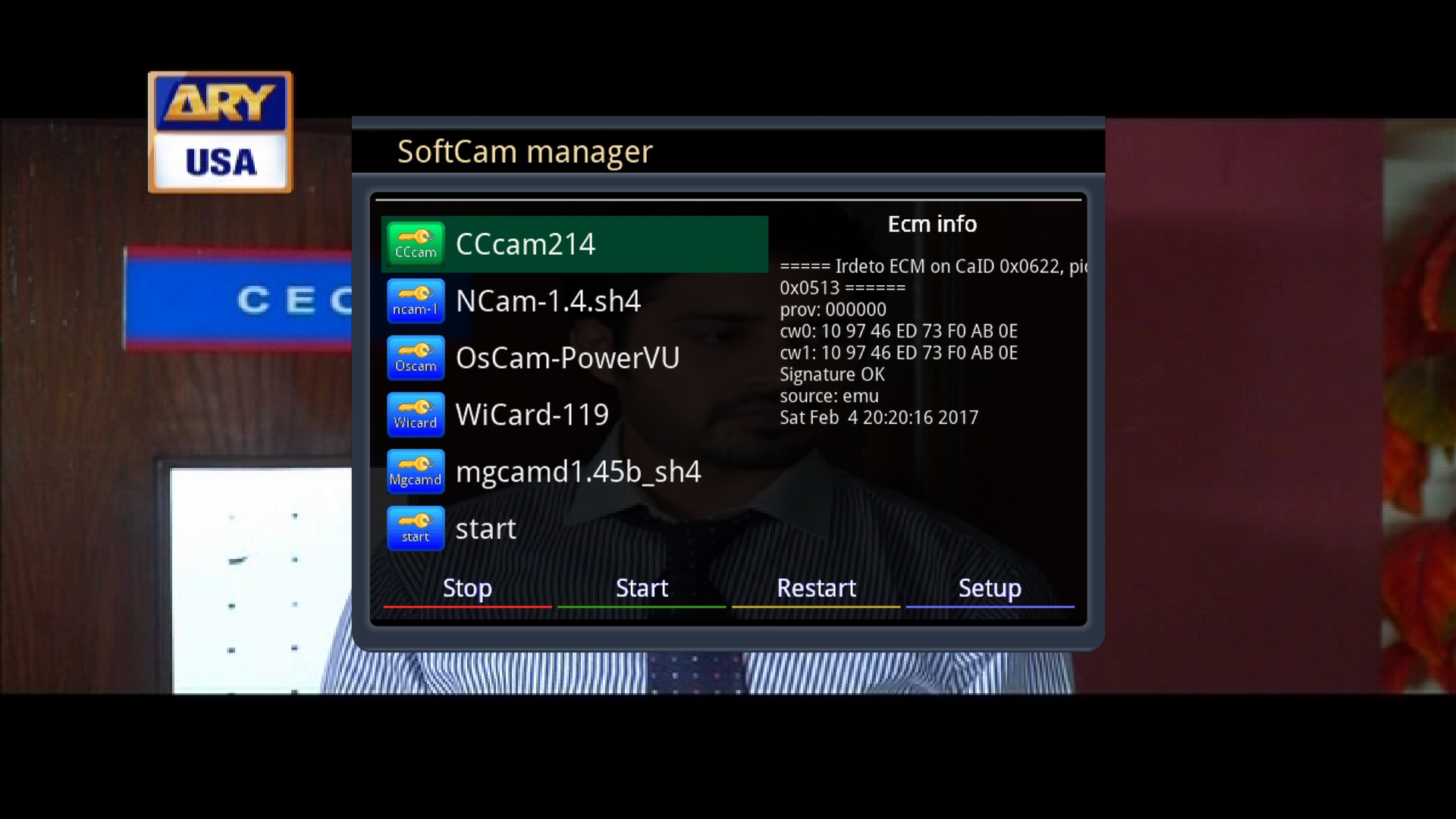Click the SoftCam manager title
The width and height of the screenshot is (1456, 819).
point(525,152)
